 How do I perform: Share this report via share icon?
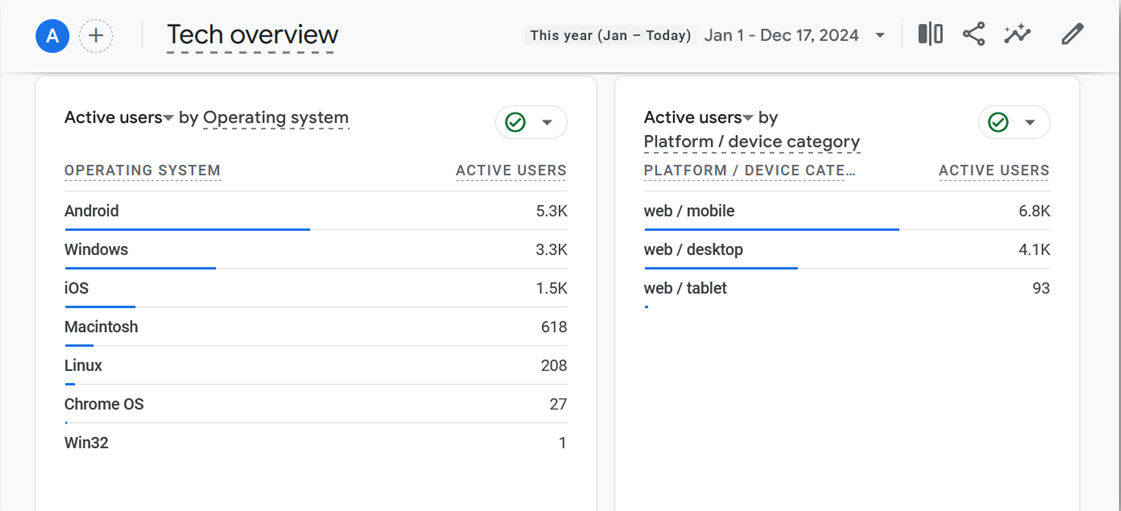pos(973,34)
